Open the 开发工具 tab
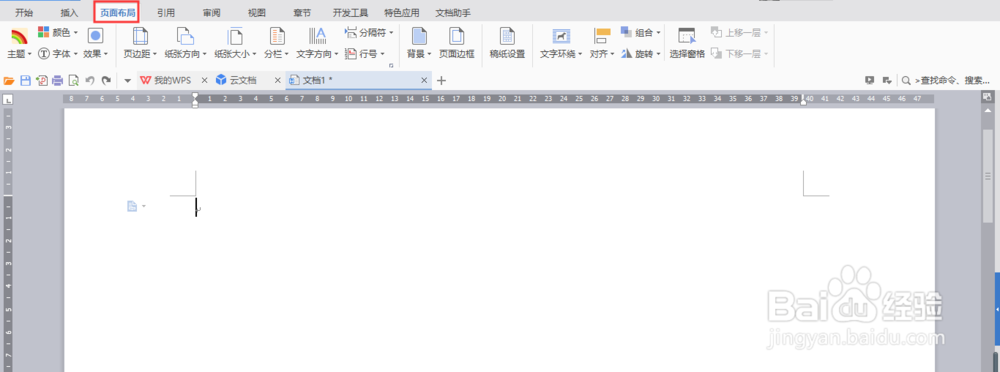The image size is (1000, 372). click(x=350, y=12)
